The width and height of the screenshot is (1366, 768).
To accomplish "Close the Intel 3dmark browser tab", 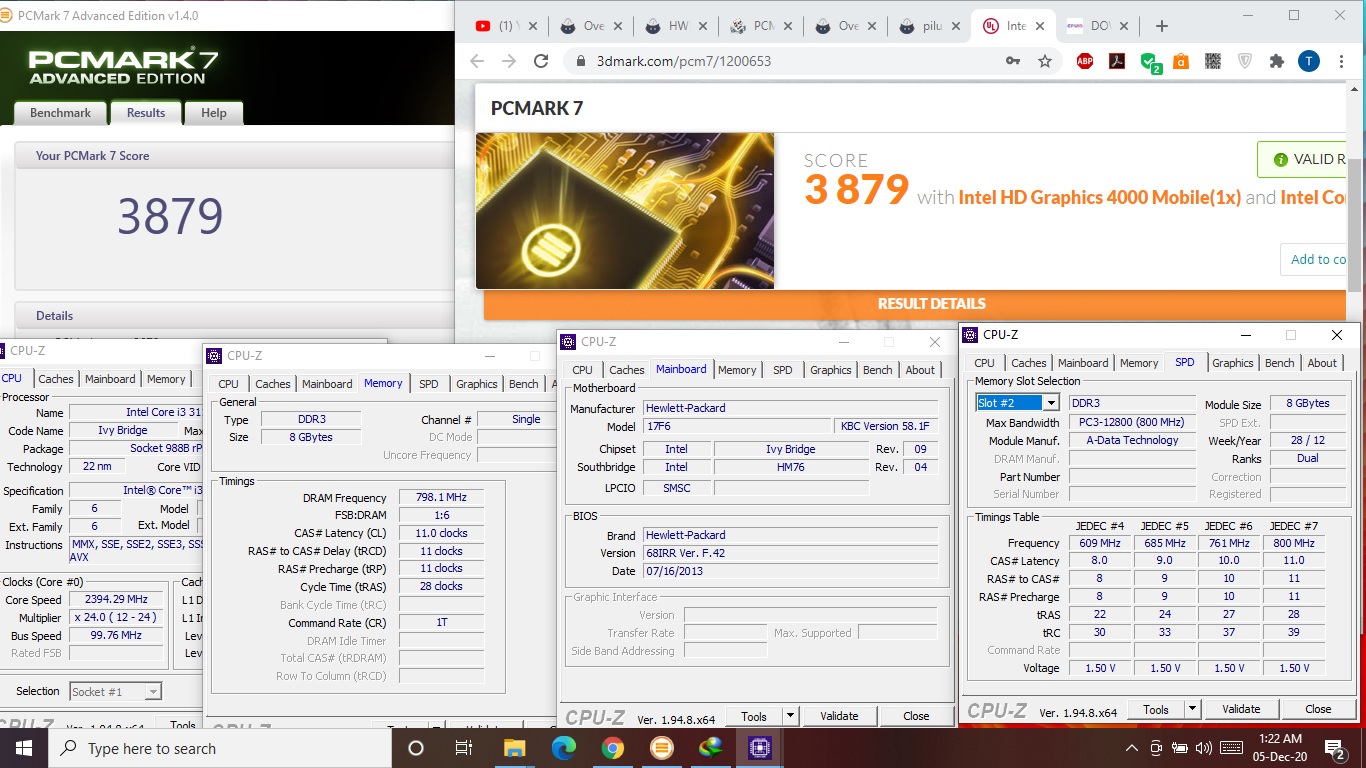I will click(1040, 26).
